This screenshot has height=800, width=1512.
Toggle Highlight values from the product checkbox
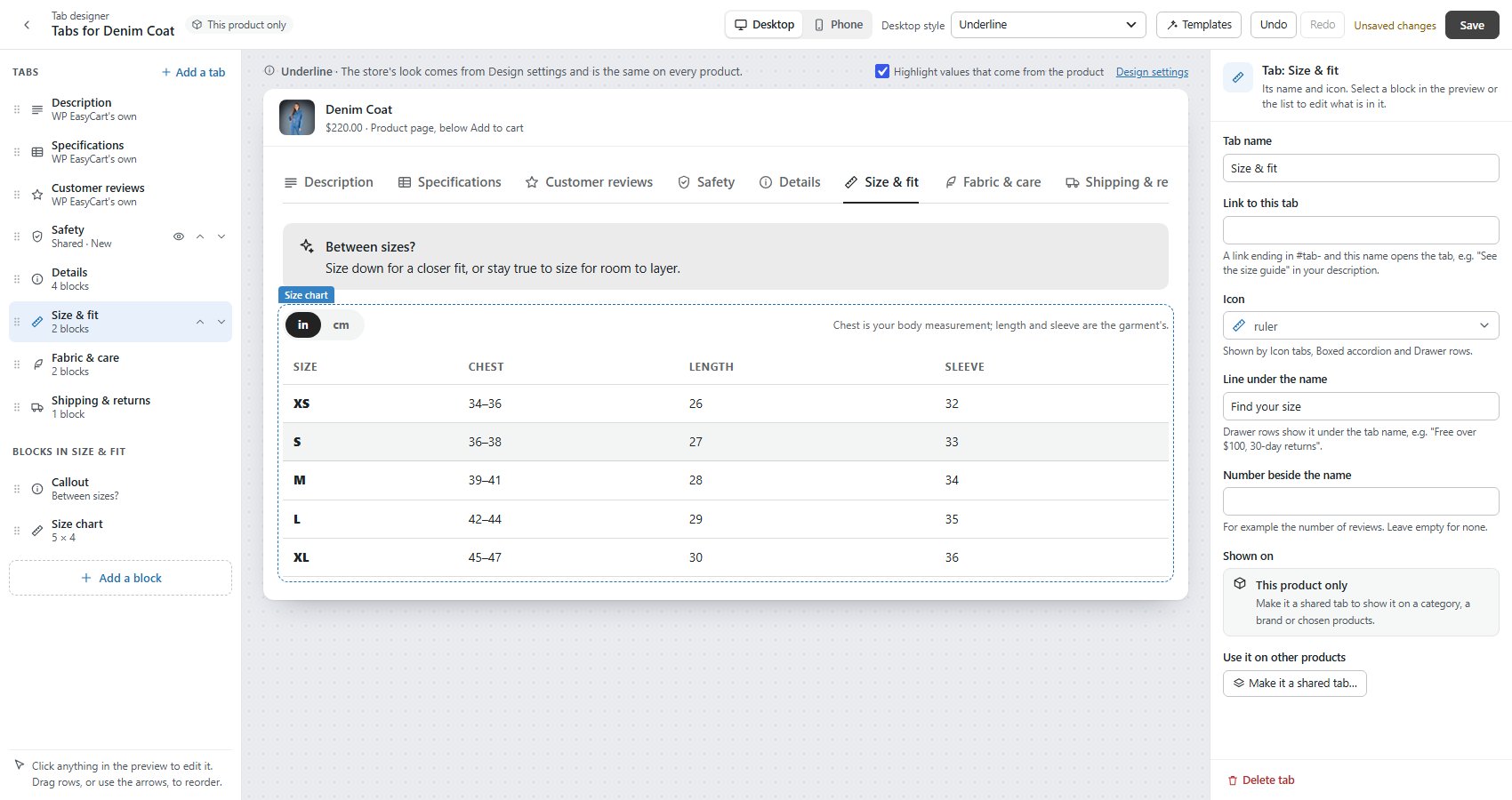click(882, 71)
